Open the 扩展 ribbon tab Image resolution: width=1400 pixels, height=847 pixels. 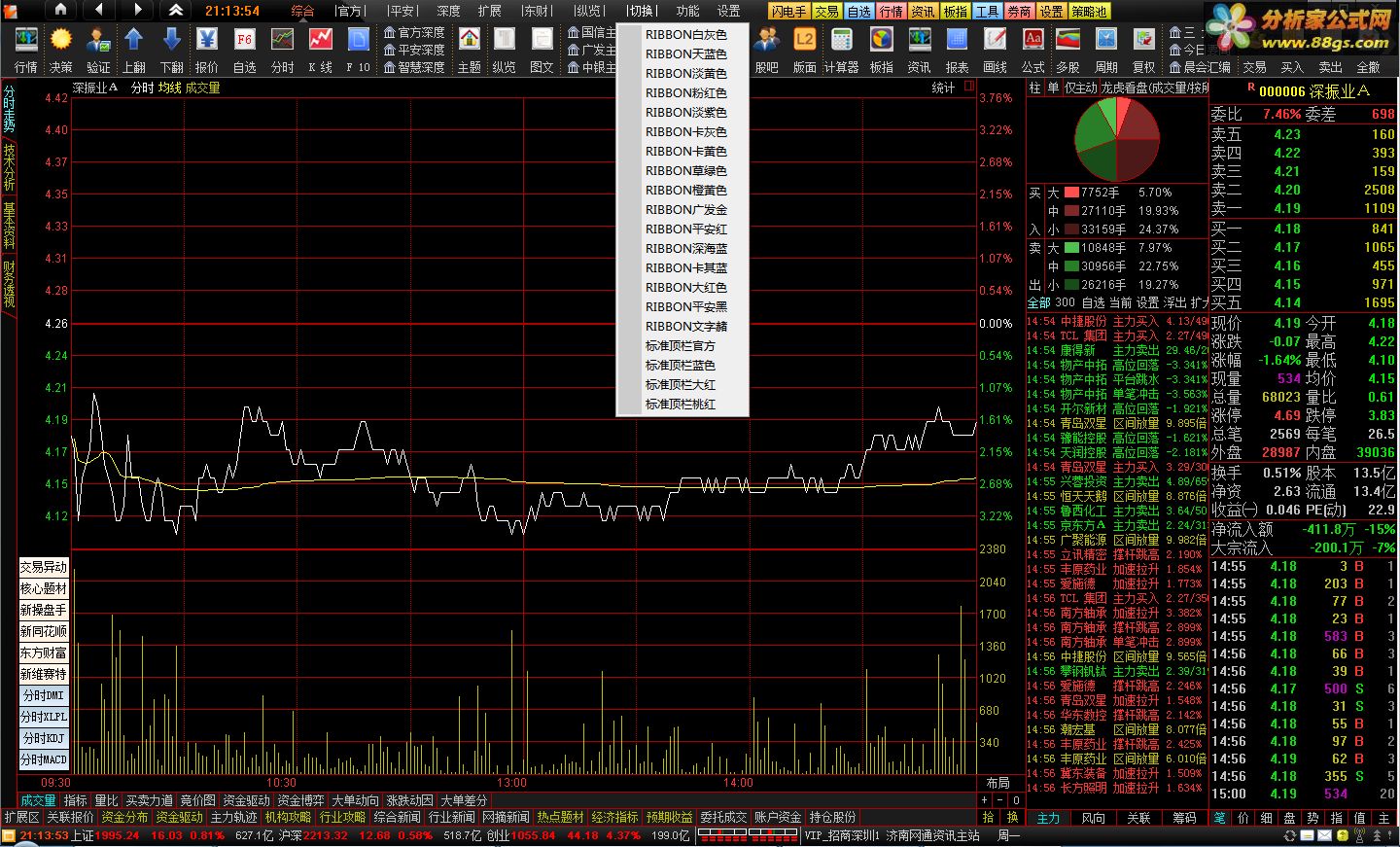tap(490, 11)
